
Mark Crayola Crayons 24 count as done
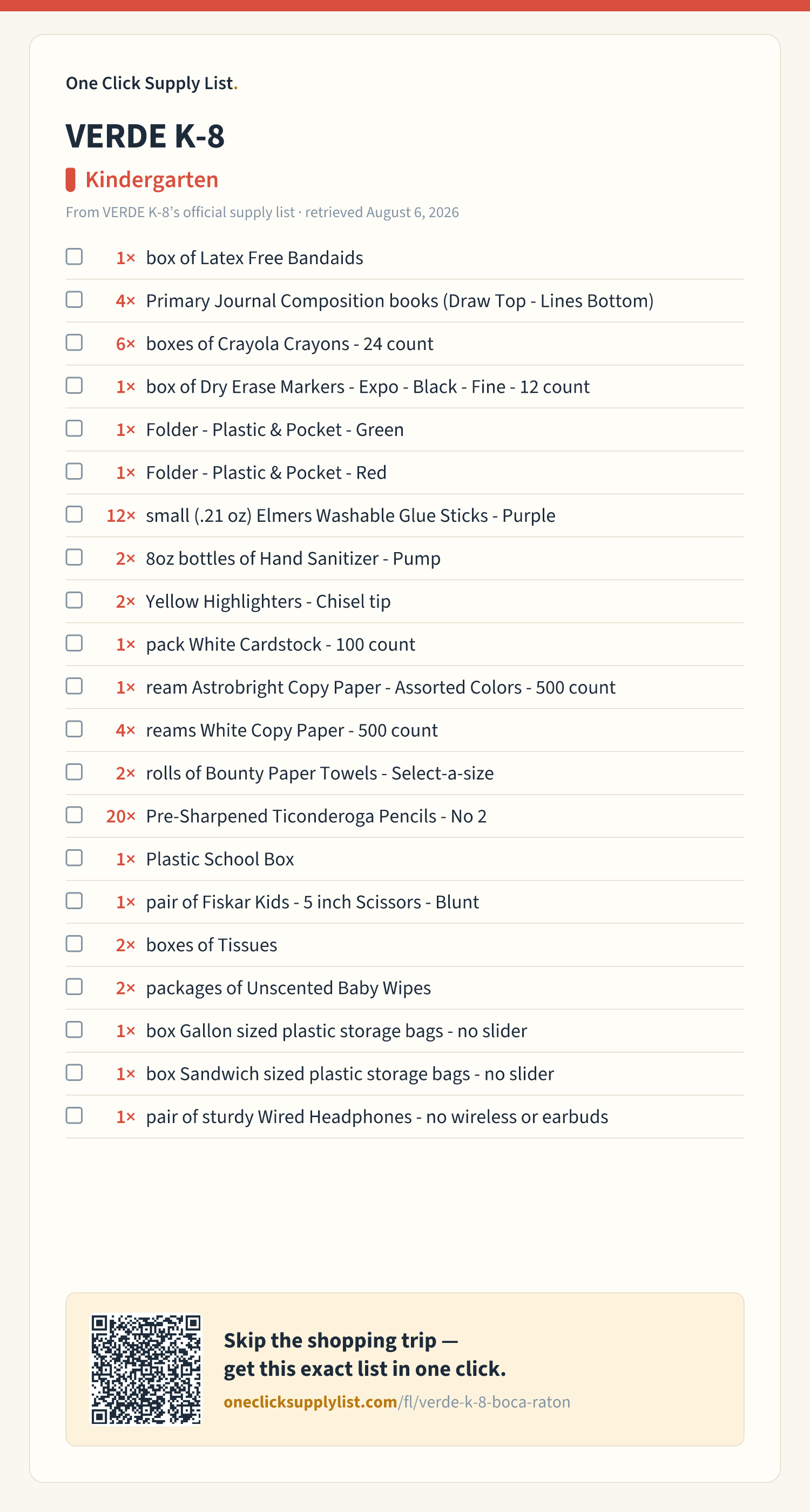[74, 342]
